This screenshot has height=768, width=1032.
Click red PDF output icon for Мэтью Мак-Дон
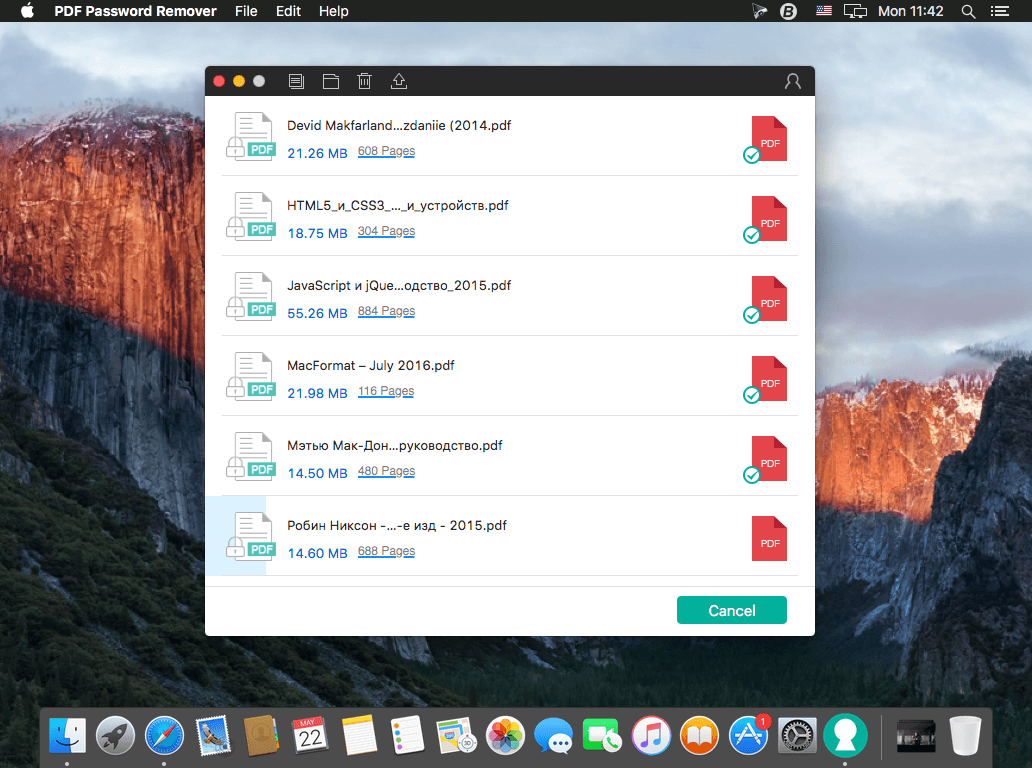coord(769,459)
